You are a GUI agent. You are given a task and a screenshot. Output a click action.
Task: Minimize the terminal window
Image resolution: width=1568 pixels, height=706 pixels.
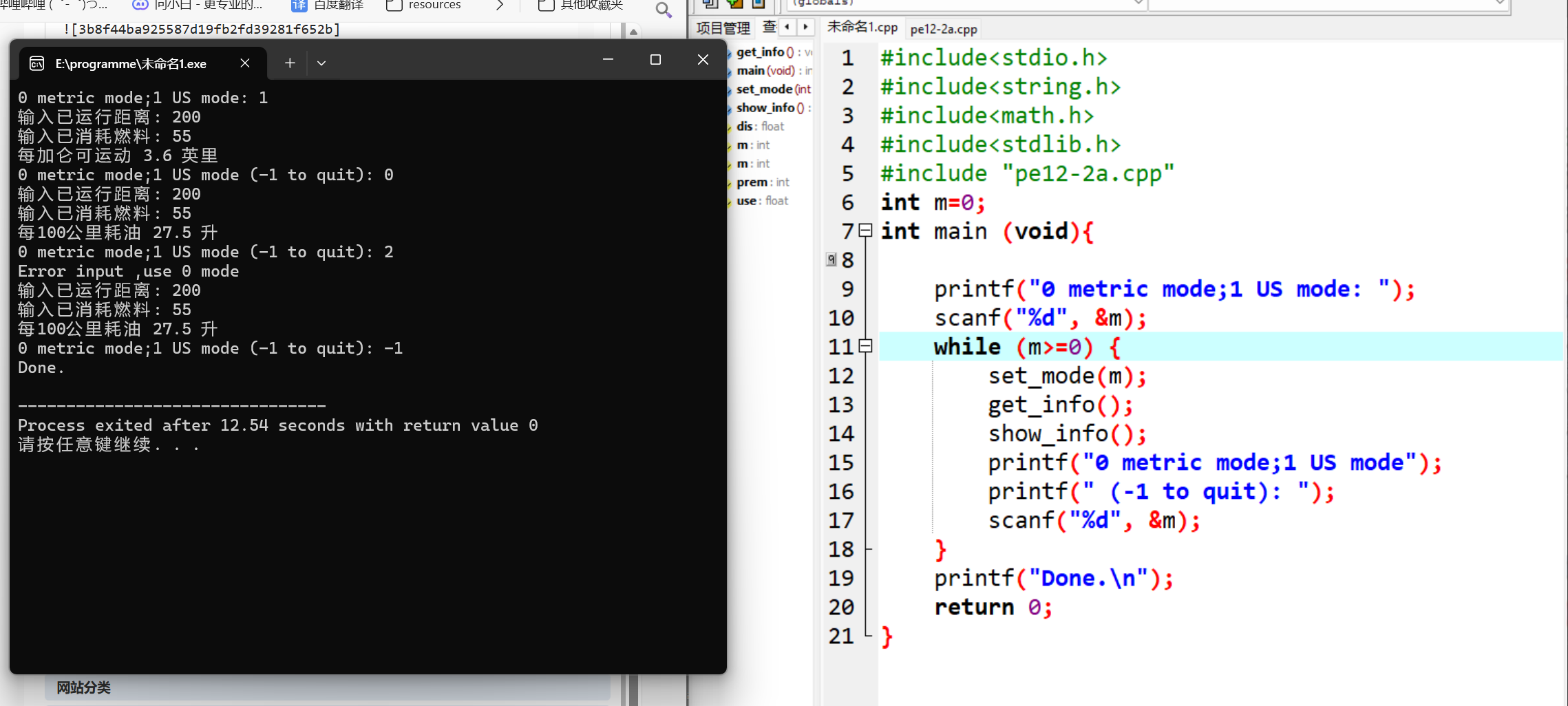pos(608,60)
